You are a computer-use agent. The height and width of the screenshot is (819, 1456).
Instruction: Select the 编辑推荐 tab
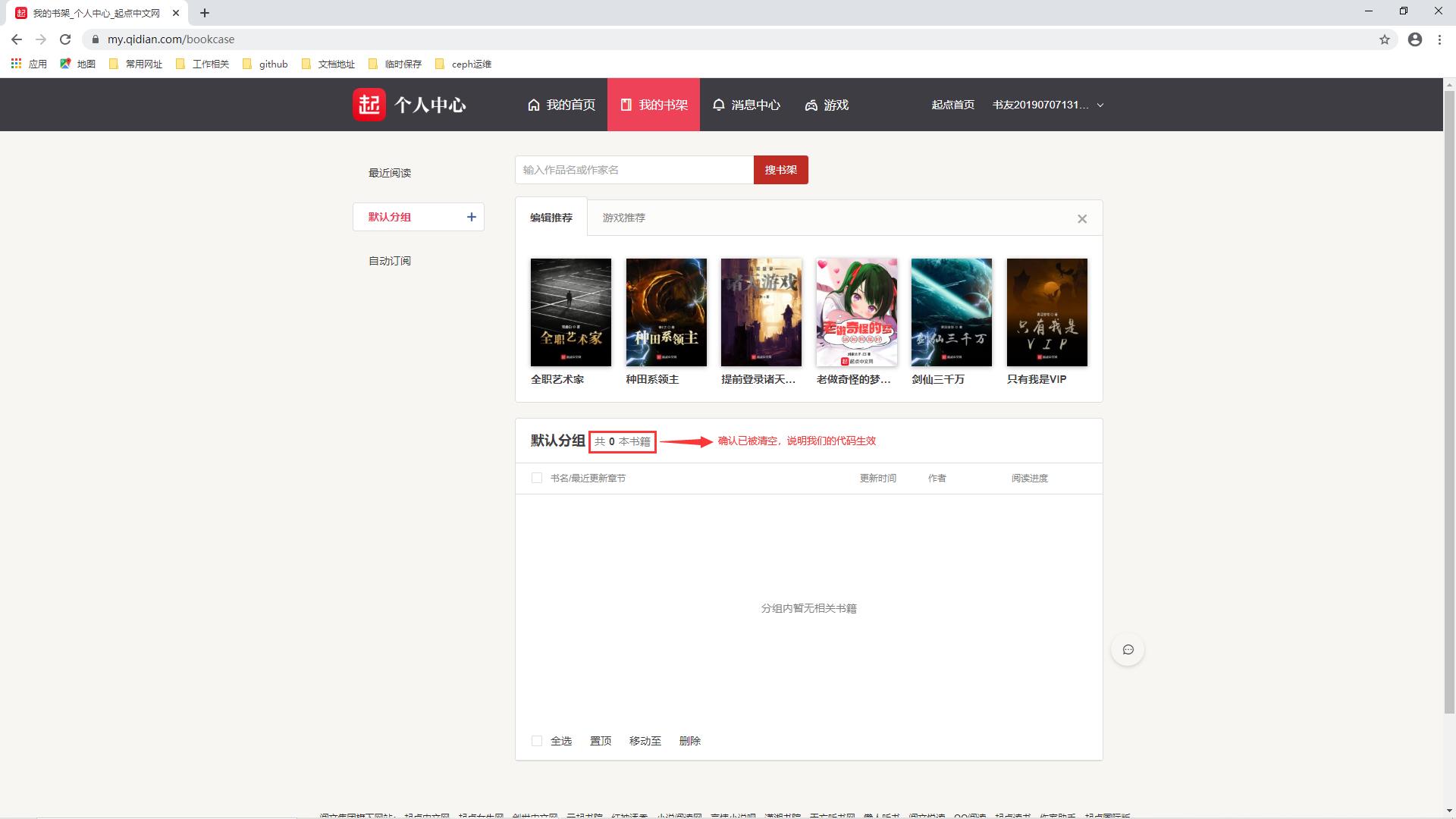(x=551, y=218)
